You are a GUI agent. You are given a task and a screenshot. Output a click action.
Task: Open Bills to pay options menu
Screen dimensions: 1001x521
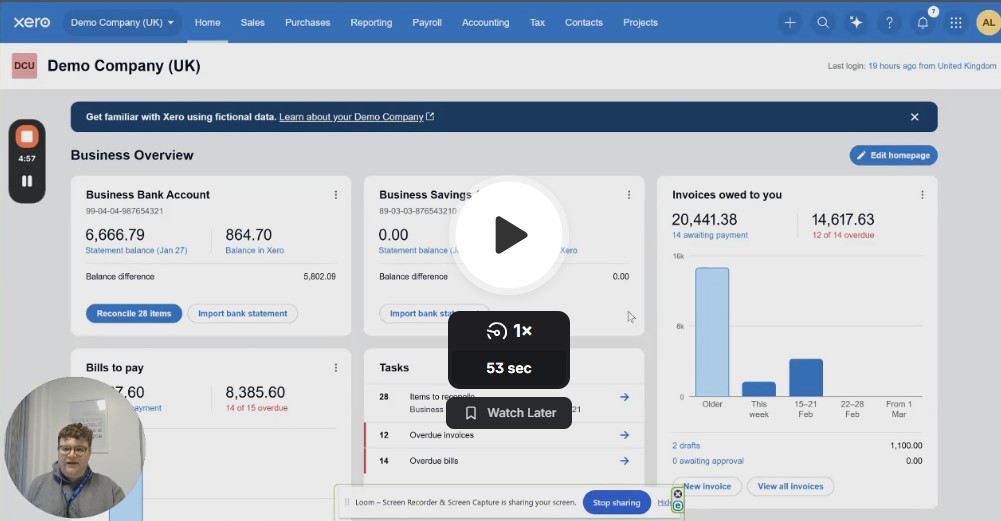pos(336,368)
